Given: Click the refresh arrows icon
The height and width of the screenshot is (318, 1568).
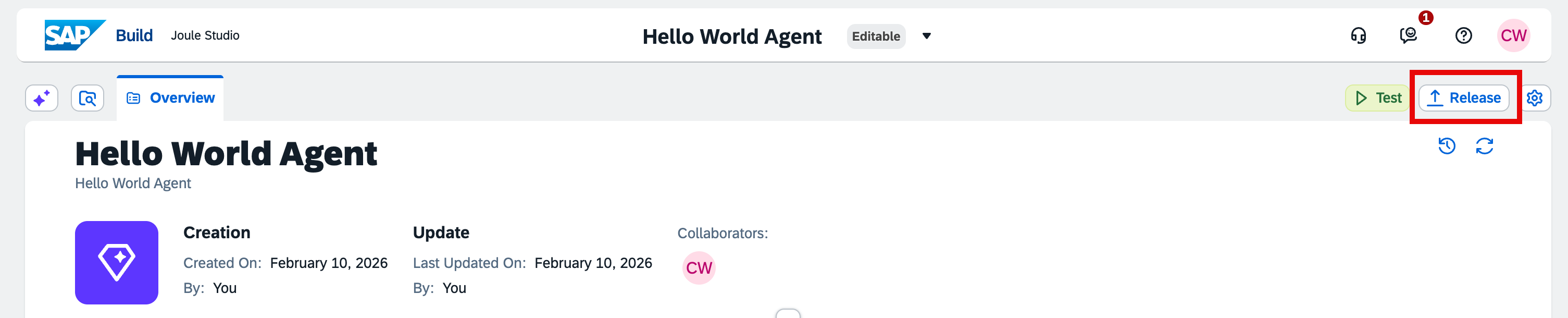Looking at the screenshot, I should (x=1485, y=146).
